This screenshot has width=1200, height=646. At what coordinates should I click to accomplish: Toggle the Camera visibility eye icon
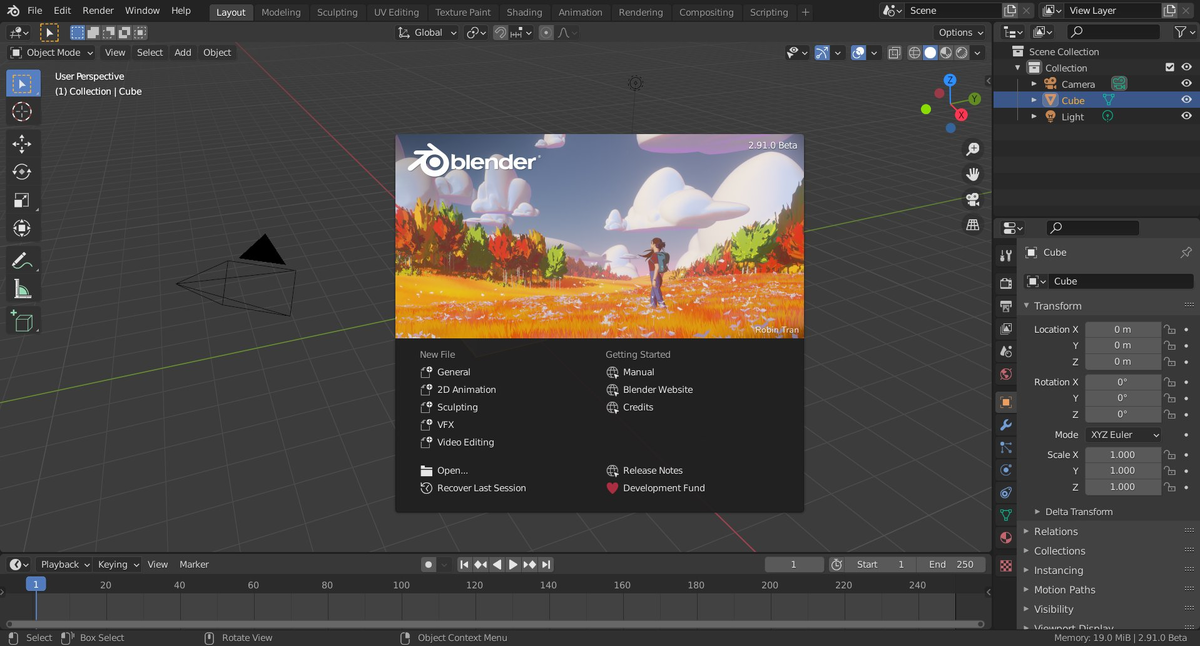point(1186,84)
